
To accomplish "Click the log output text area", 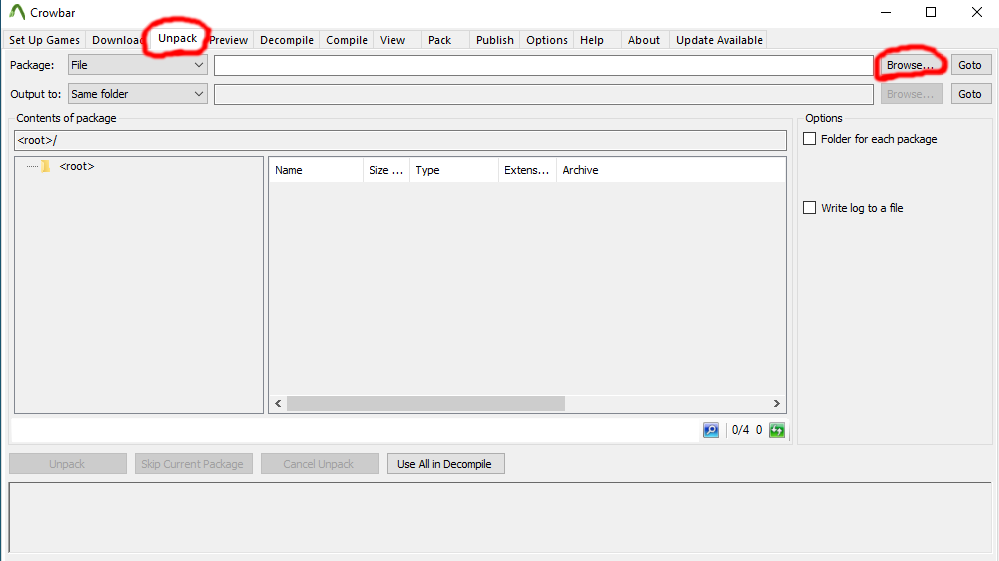I will tap(500, 517).
